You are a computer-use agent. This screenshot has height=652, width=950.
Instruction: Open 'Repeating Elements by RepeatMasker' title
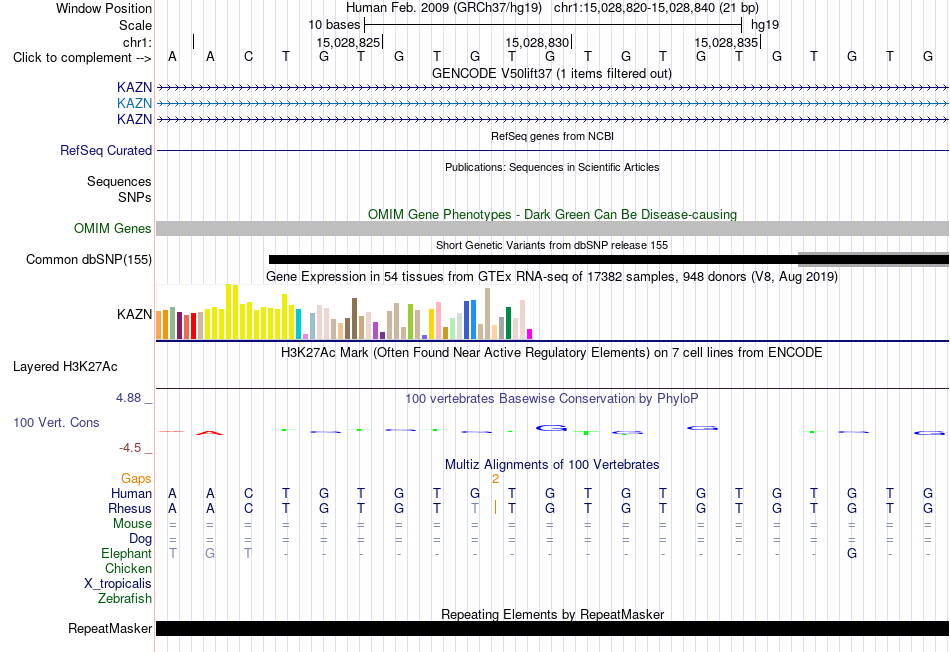click(x=552, y=614)
